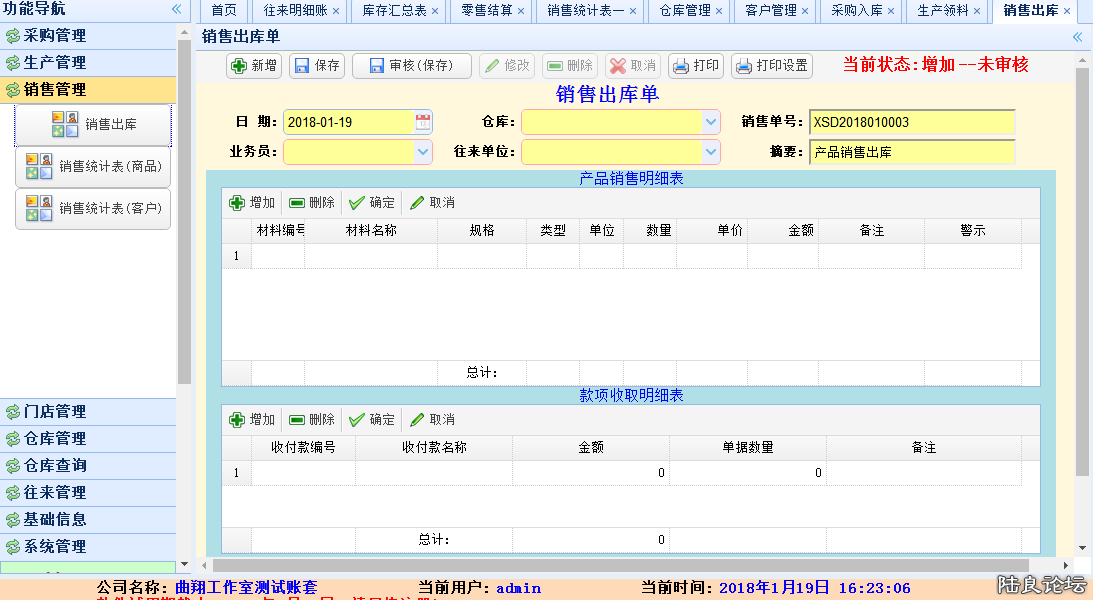Open the 往来单位 dropdown
The width and height of the screenshot is (1093, 600).
click(x=710, y=152)
